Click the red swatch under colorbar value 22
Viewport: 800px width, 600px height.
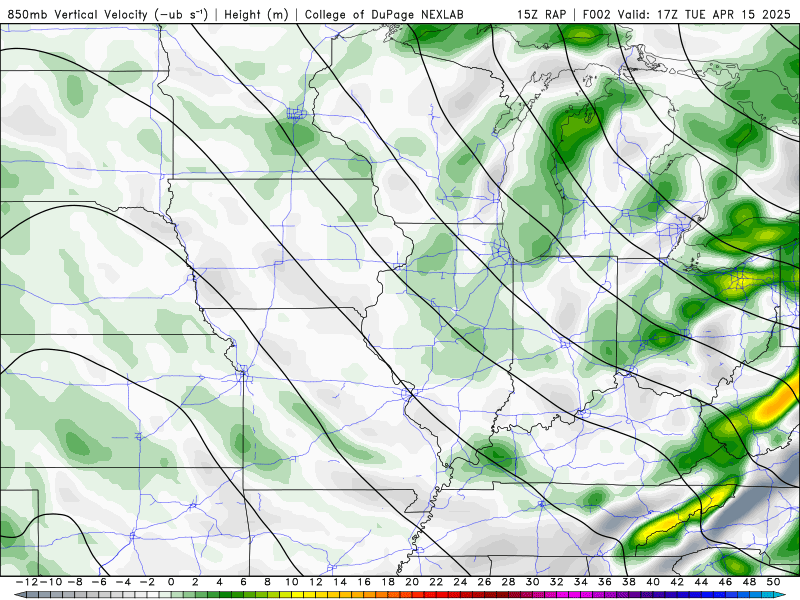click(x=442, y=594)
